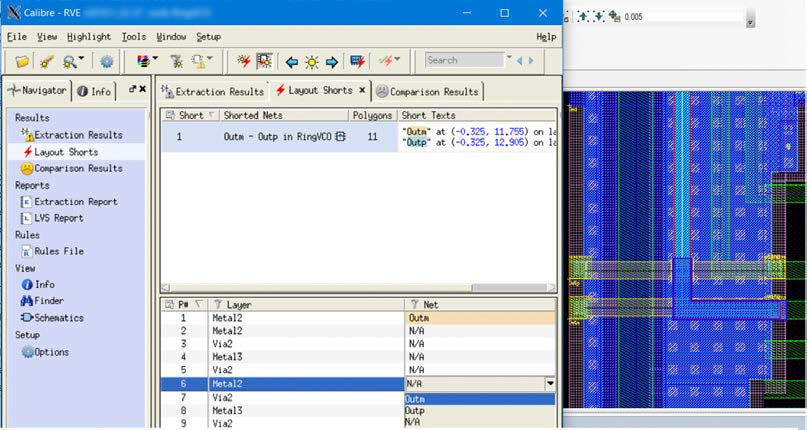Click the green check and lightning icon

click(385, 61)
